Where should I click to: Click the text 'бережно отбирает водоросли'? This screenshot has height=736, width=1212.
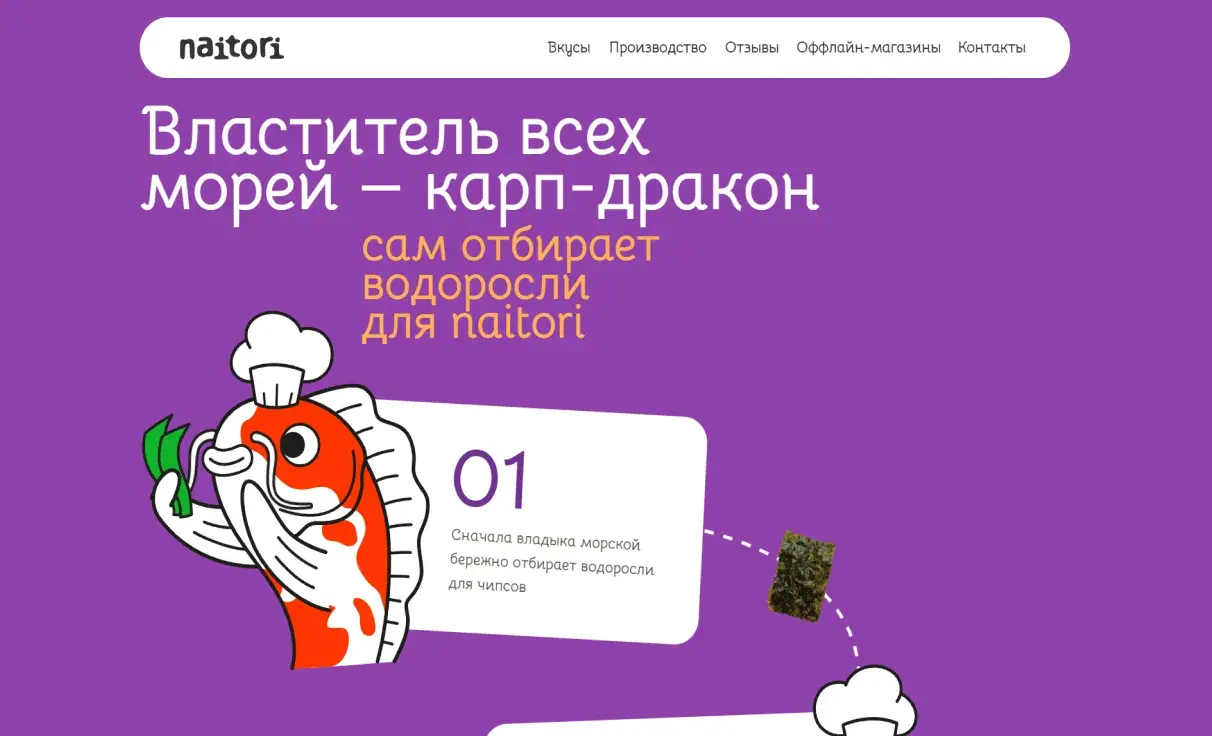tap(551, 565)
